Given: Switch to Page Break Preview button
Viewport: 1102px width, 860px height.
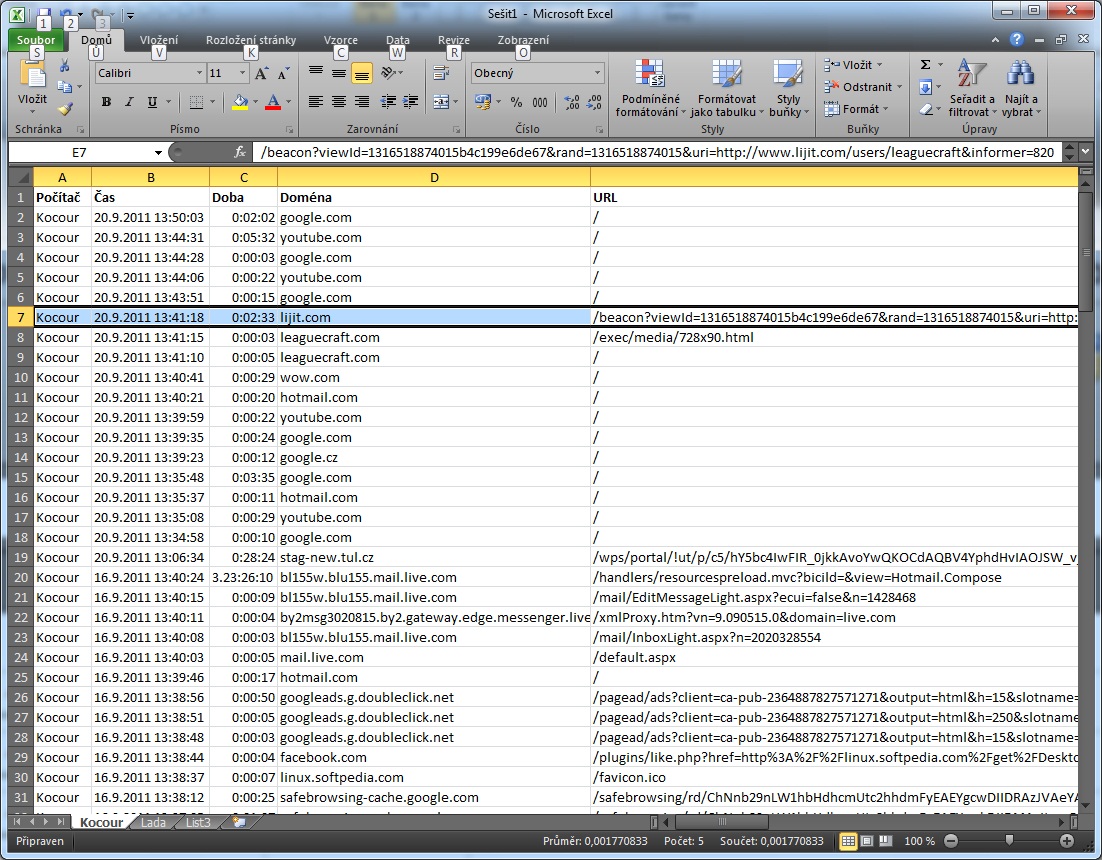Looking at the screenshot, I should (x=886, y=841).
